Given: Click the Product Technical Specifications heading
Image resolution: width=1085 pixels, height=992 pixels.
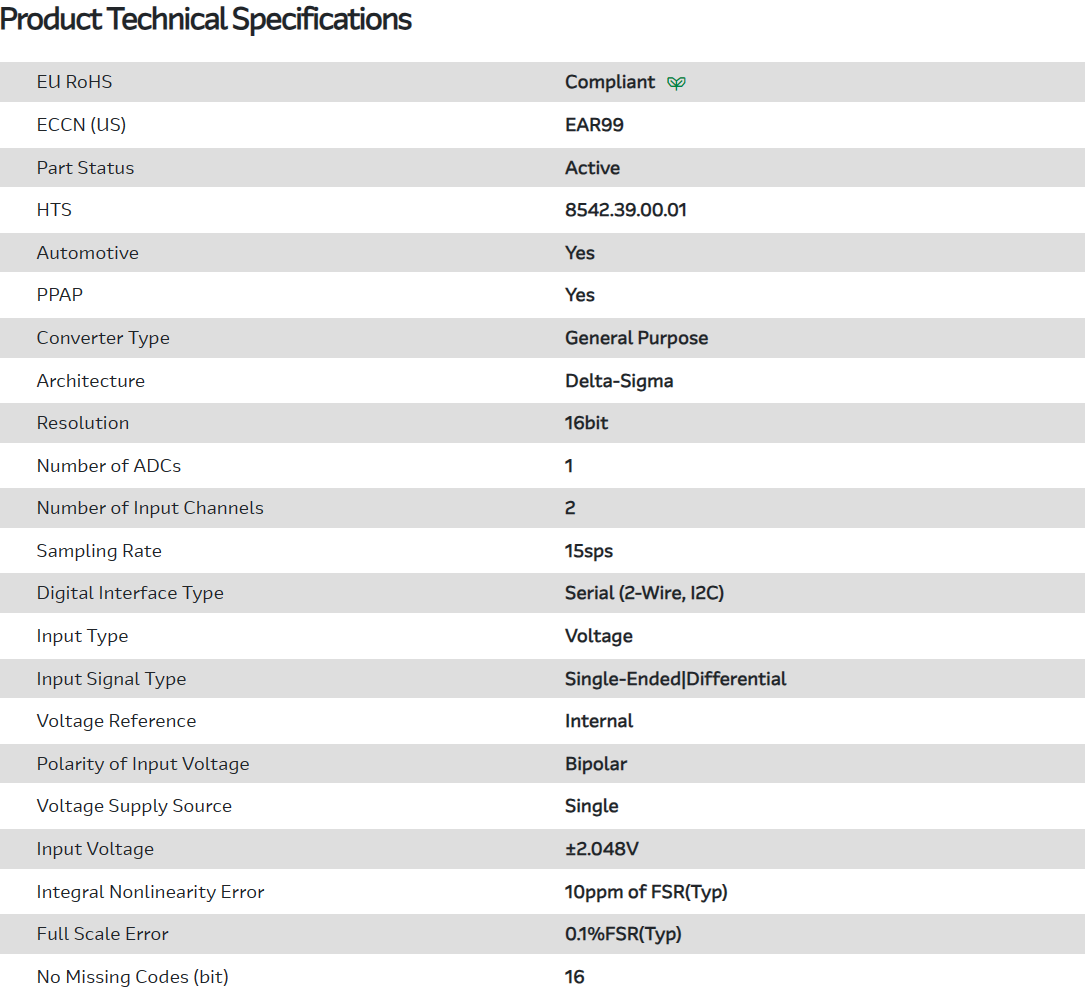Looking at the screenshot, I should click(206, 19).
